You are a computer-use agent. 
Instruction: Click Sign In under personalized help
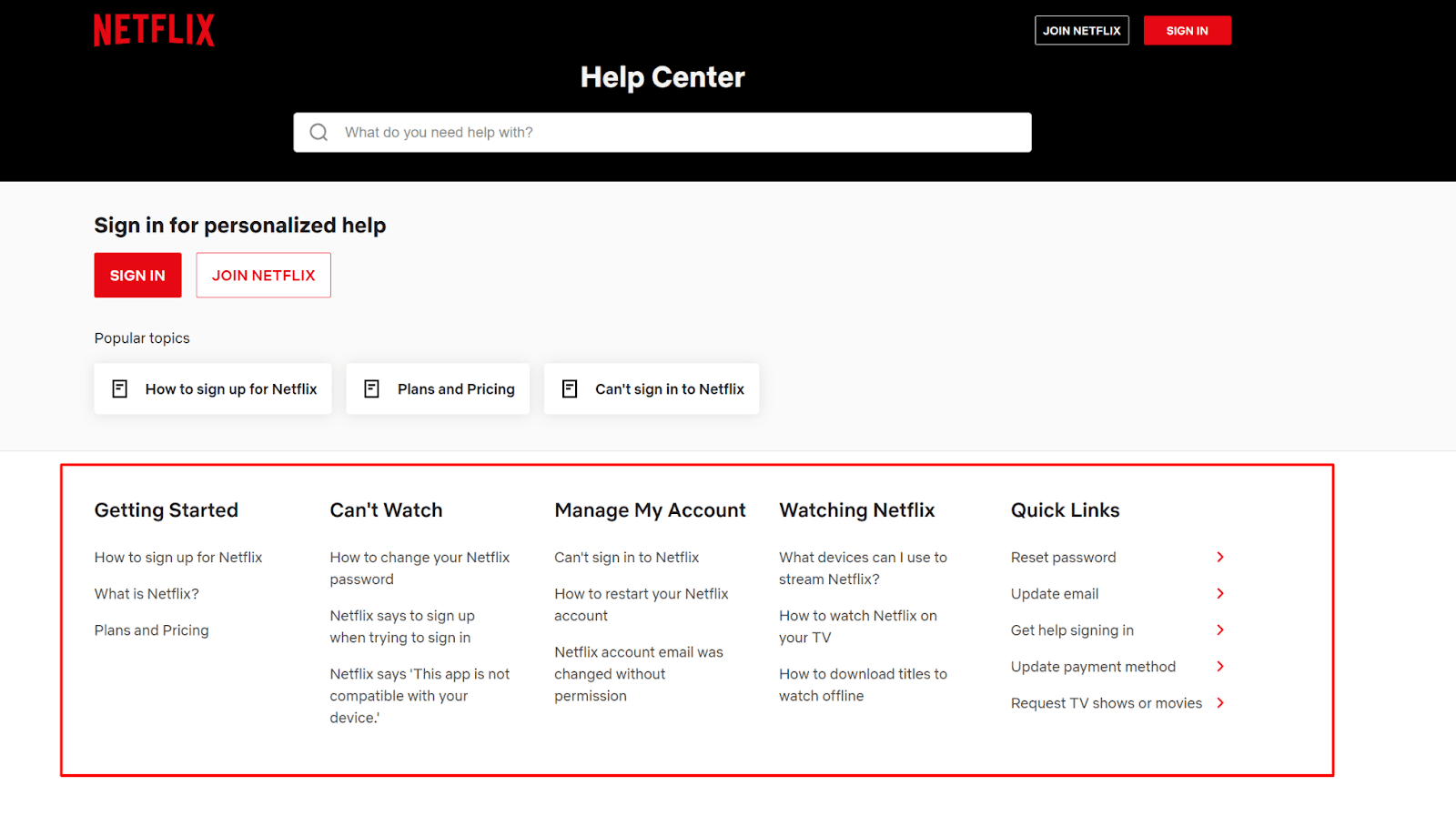(137, 276)
